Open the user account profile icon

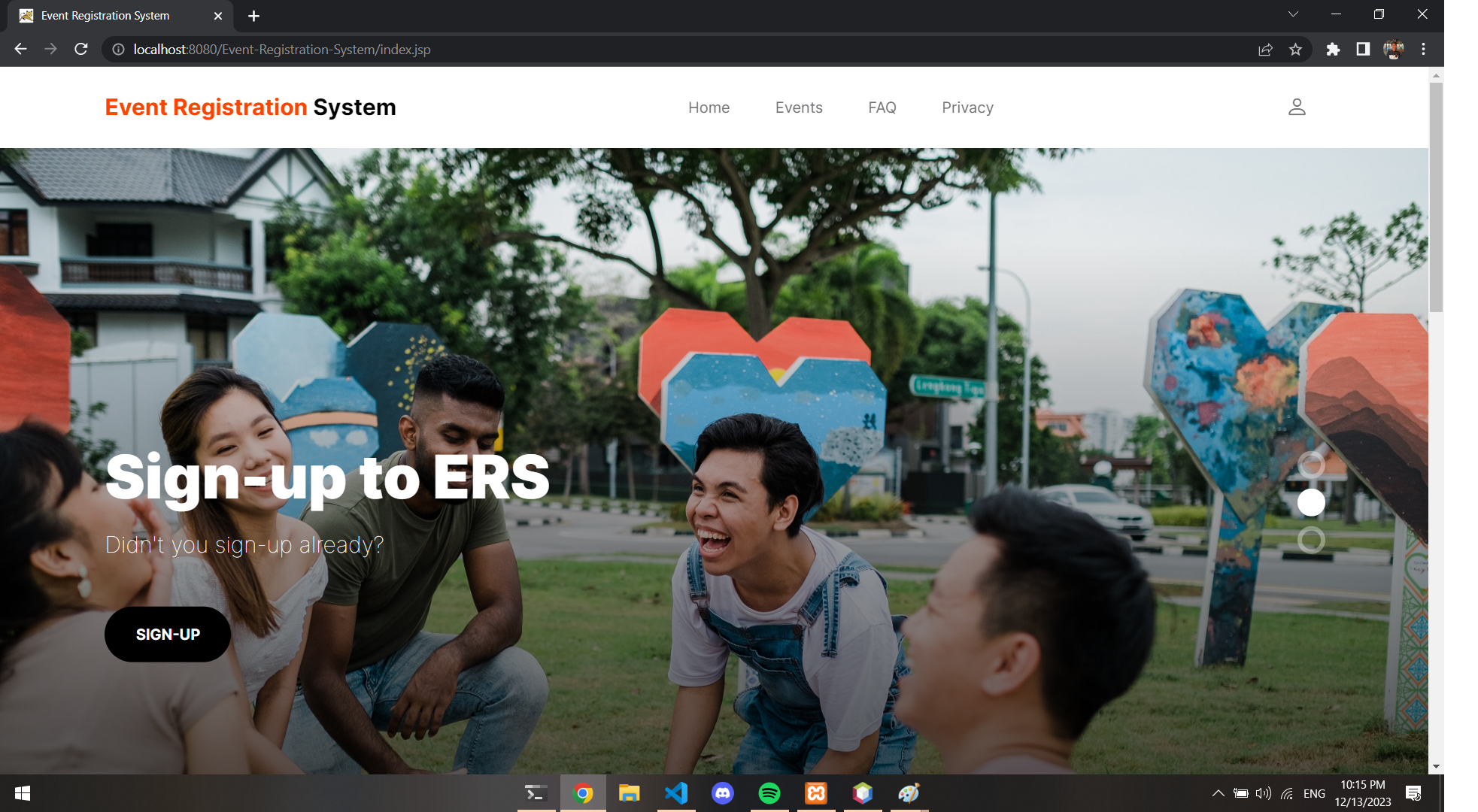(x=1296, y=108)
